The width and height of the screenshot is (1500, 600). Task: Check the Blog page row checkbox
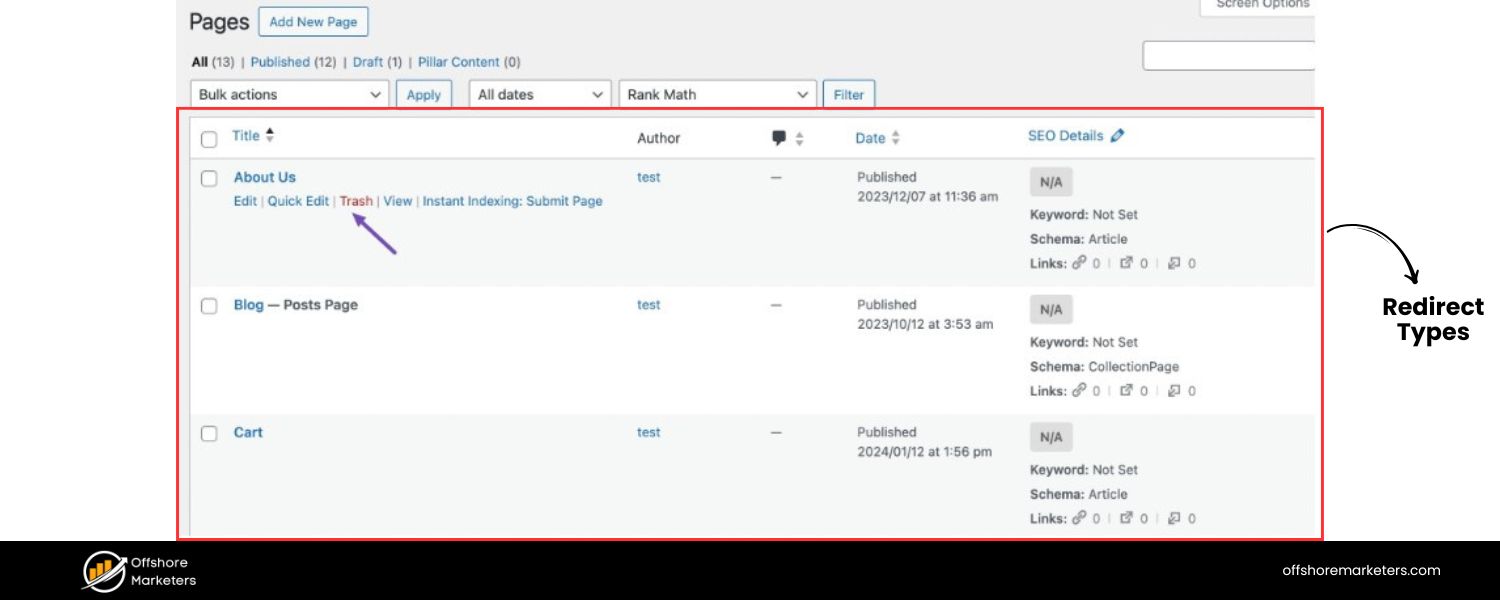point(209,306)
